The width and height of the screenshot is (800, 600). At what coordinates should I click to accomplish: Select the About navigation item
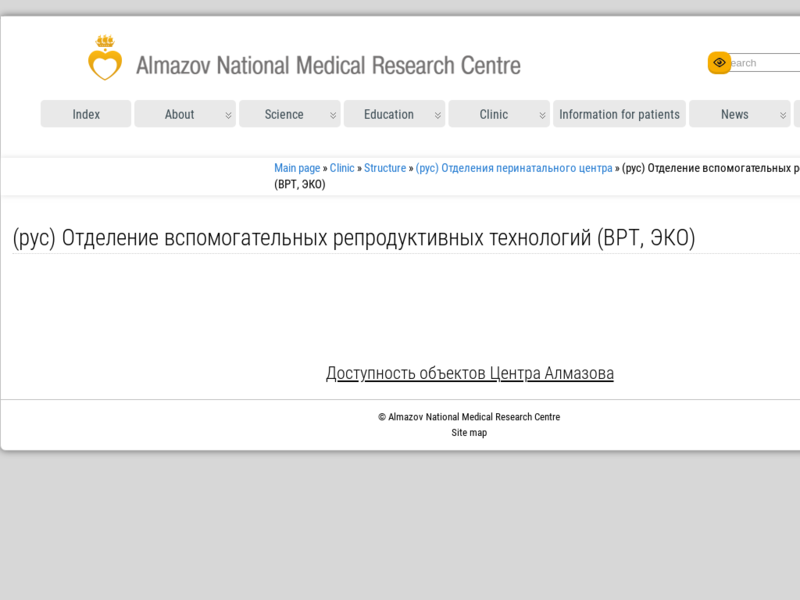(179, 114)
